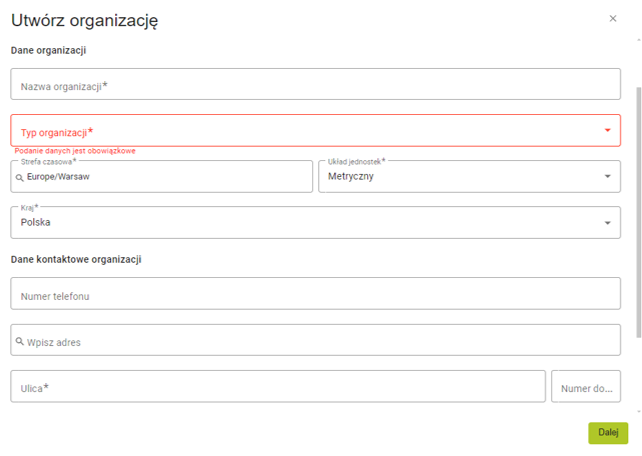Screen dimensions: 642x456
Task: Click the Dane organizacji section heading
Action: 48,50
